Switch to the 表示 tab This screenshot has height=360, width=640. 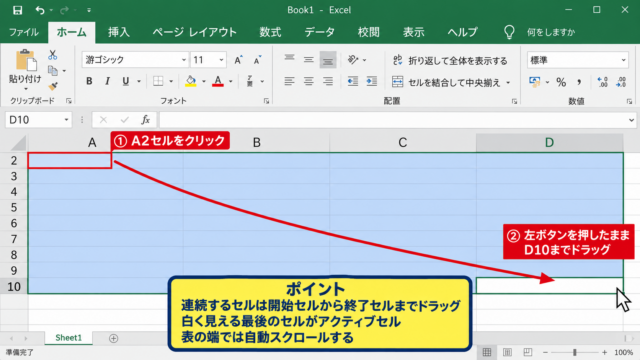tap(413, 32)
